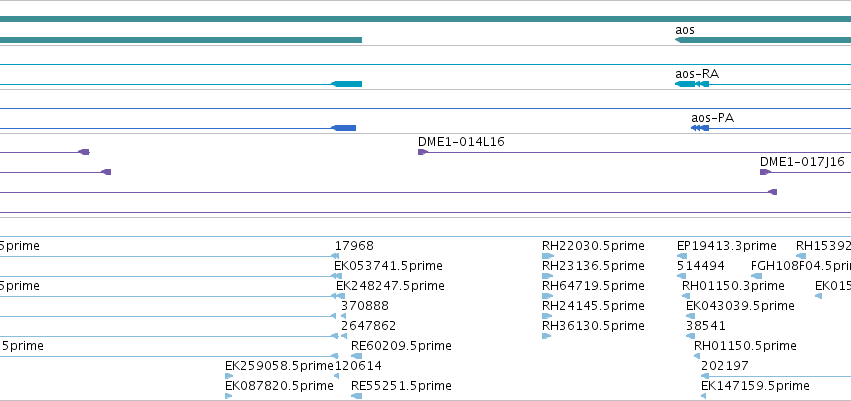Click the arrow glyph under EK147159.5prime

point(703,396)
